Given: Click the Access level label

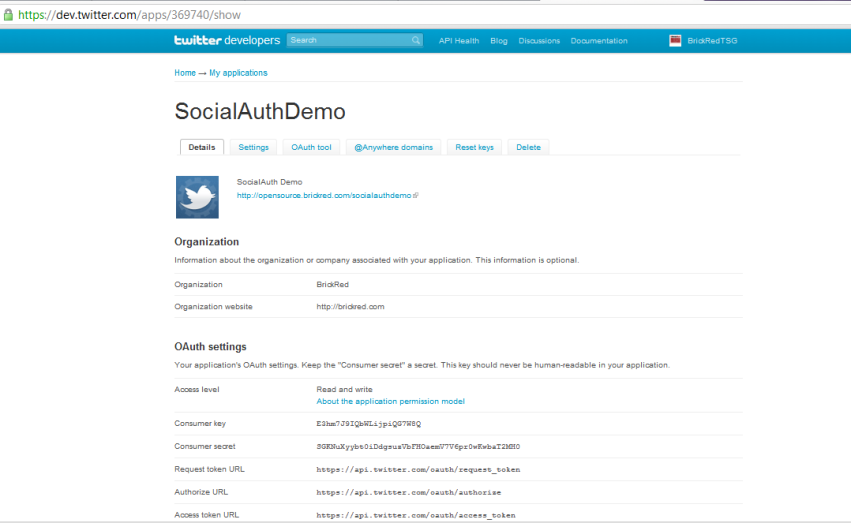Looking at the screenshot, I should [x=197, y=390].
